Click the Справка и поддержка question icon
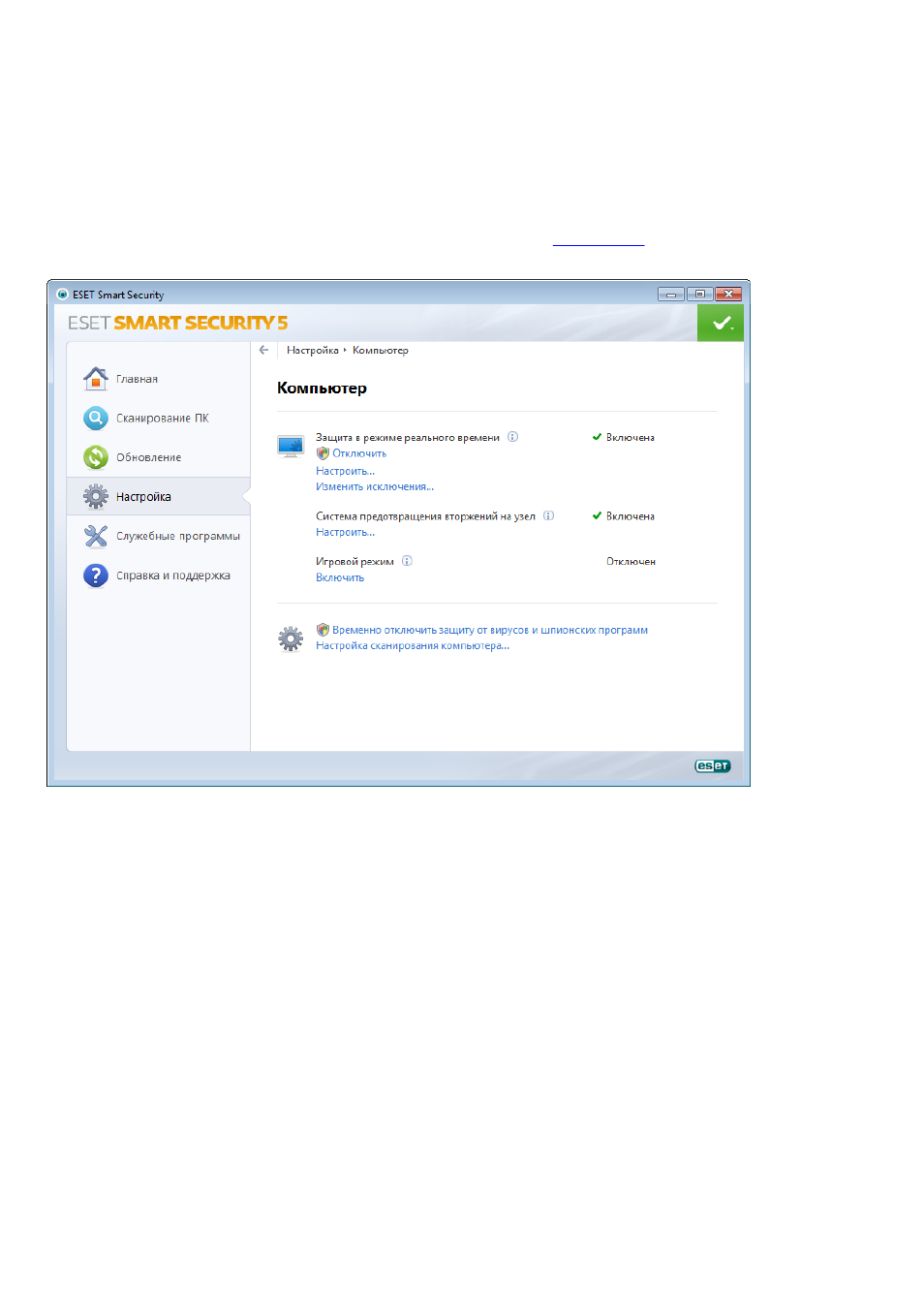 [95, 576]
